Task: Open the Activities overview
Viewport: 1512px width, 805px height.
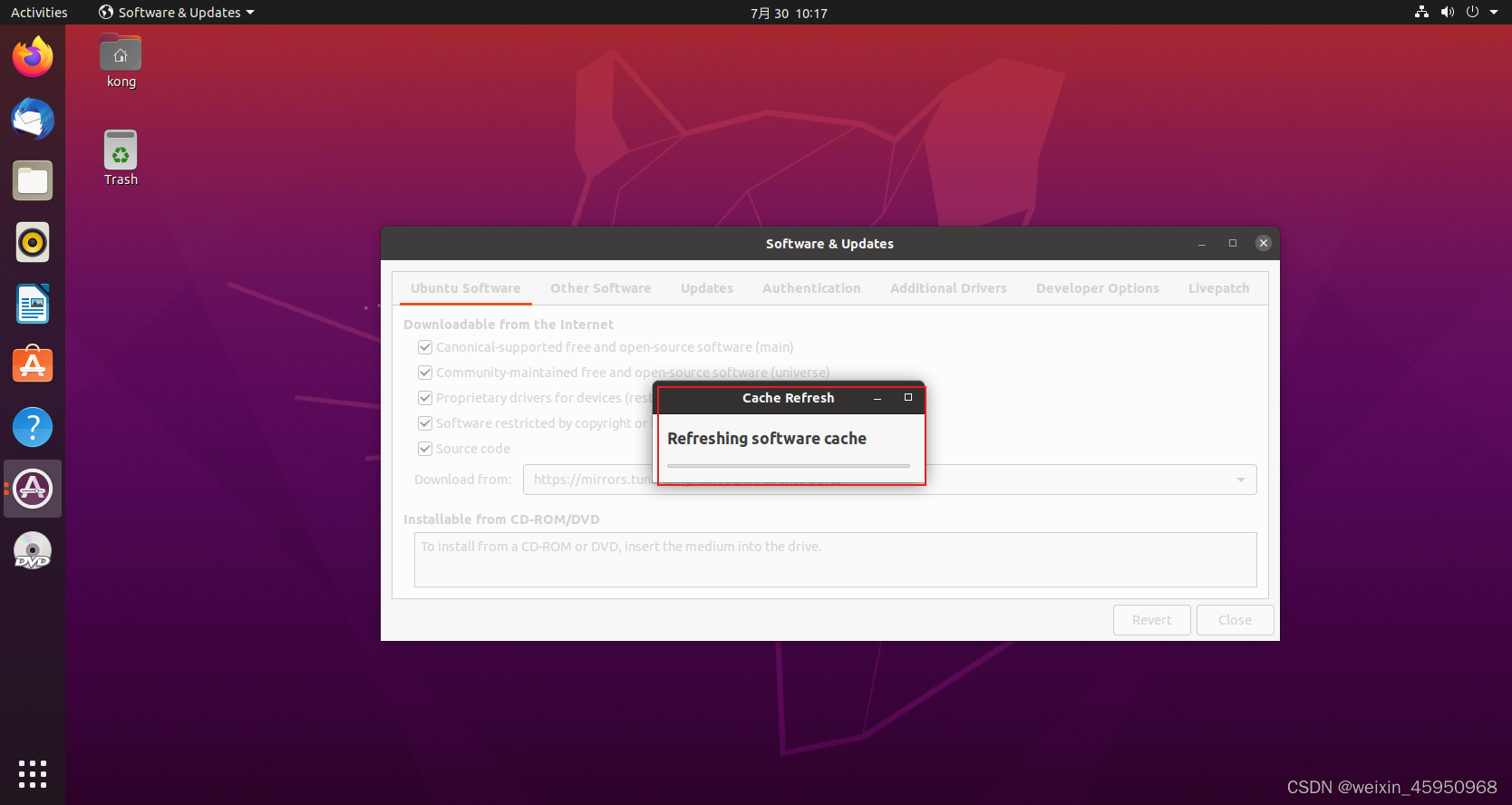Action: tap(39, 12)
